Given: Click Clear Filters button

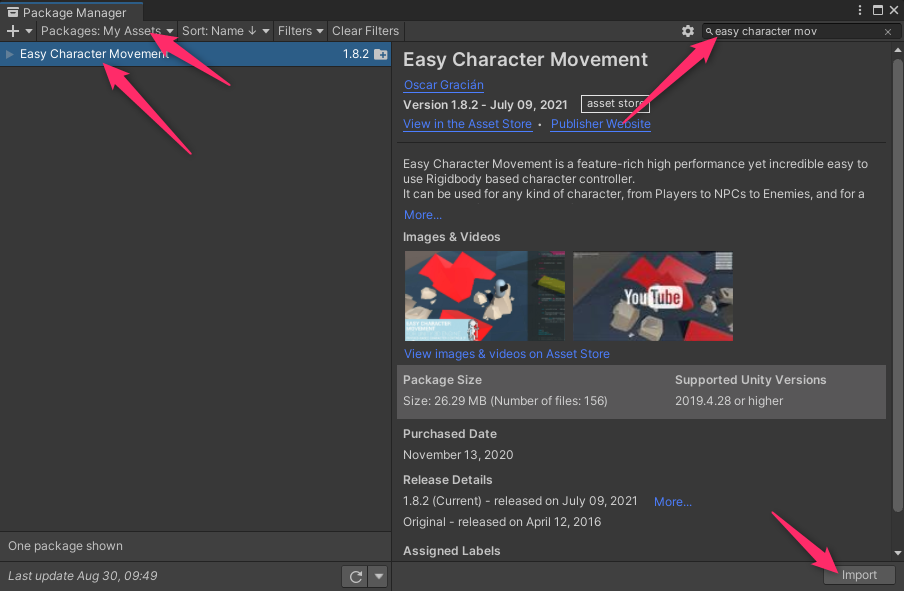Looking at the screenshot, I should pyautogui.click(x=366, y=31).
